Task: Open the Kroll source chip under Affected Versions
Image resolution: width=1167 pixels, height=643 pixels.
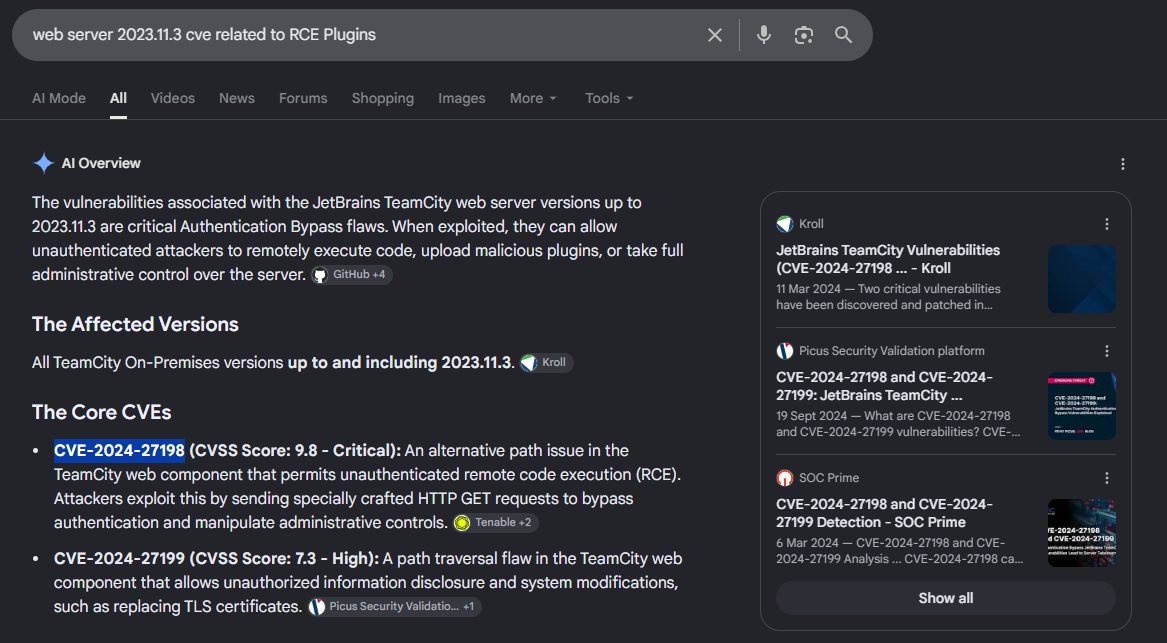Action: click(x=546, y=362)
